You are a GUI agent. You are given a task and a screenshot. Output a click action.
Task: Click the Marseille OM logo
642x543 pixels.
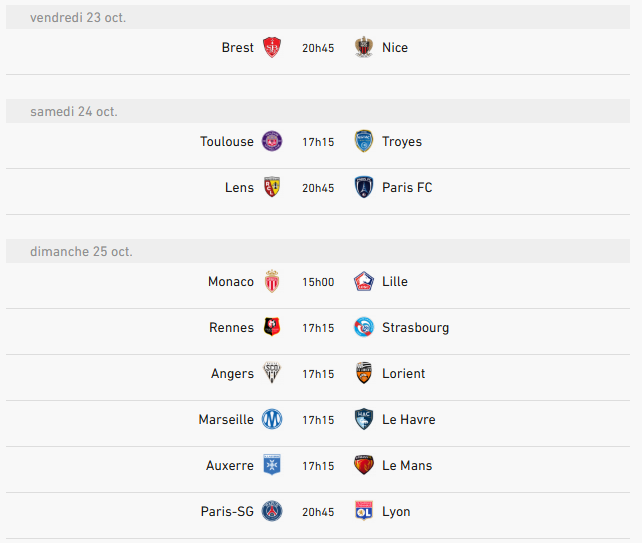[x=272, y=419]
